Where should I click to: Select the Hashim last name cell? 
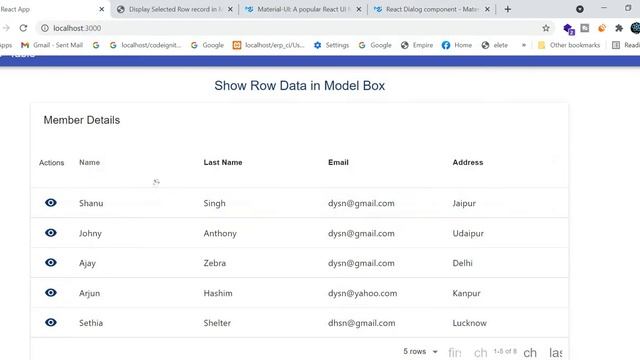coord(218,293)
